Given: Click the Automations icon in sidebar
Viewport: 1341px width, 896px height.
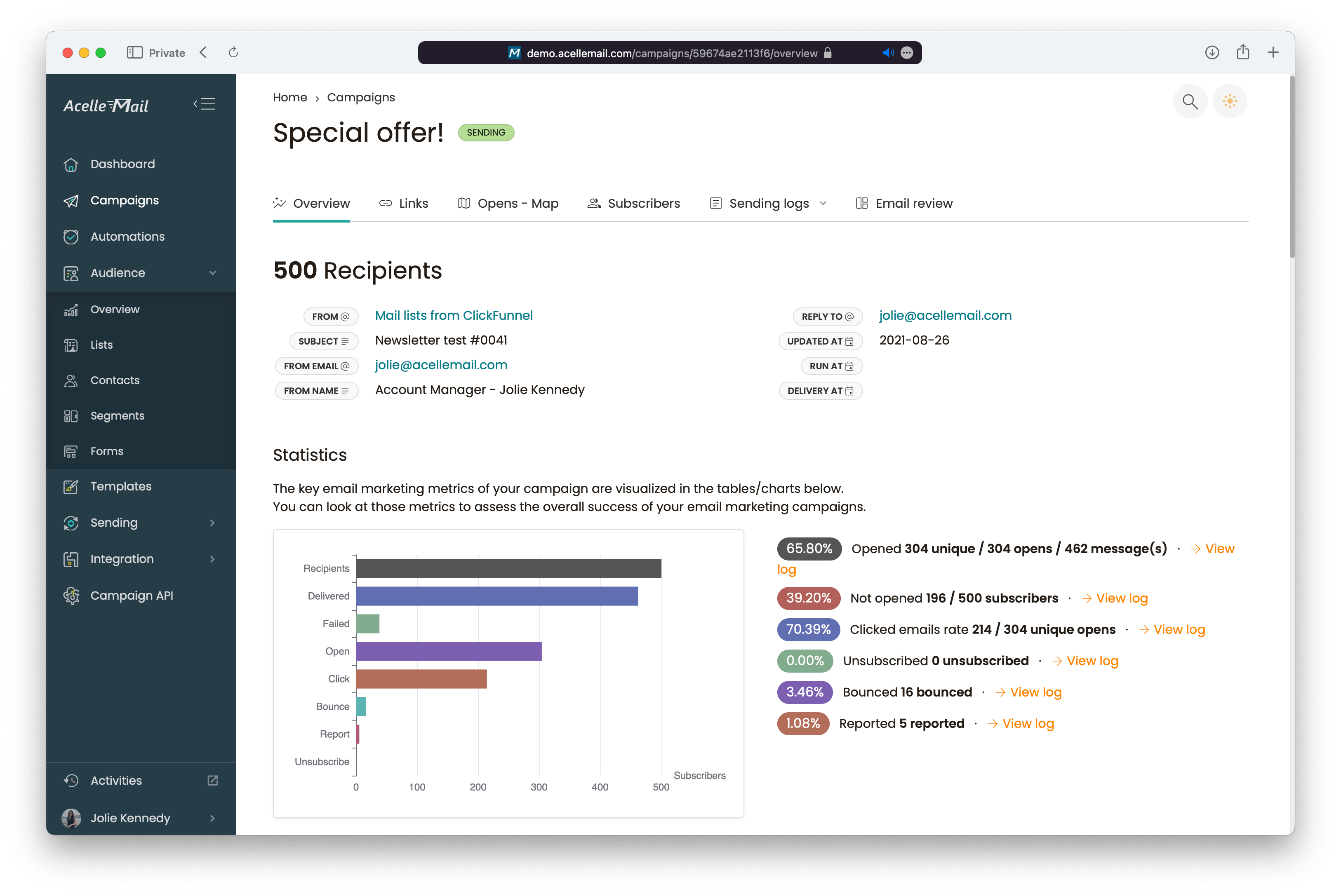Looking at the screenshot, I should (x=71, y=237).
